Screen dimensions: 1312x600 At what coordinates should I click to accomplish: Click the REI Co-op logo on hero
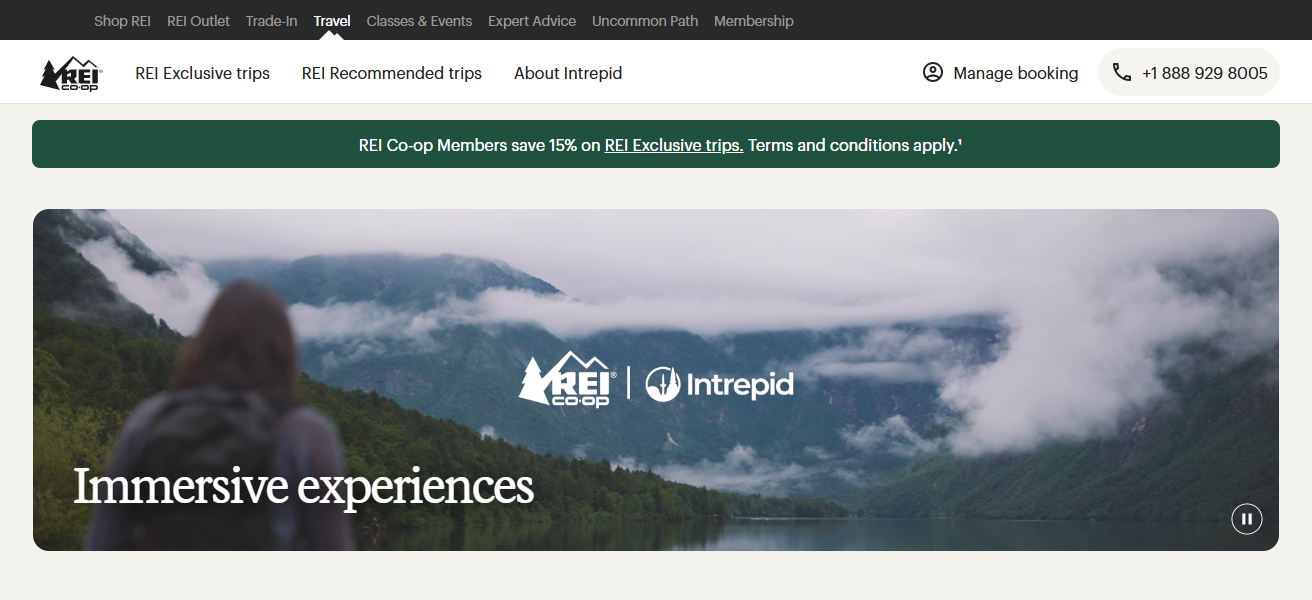click(565, 379)
